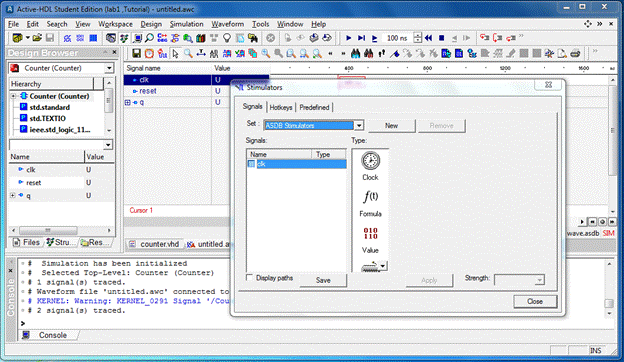Close the Design Browser panel
The image size is (624, 362).
pos(115,52)
